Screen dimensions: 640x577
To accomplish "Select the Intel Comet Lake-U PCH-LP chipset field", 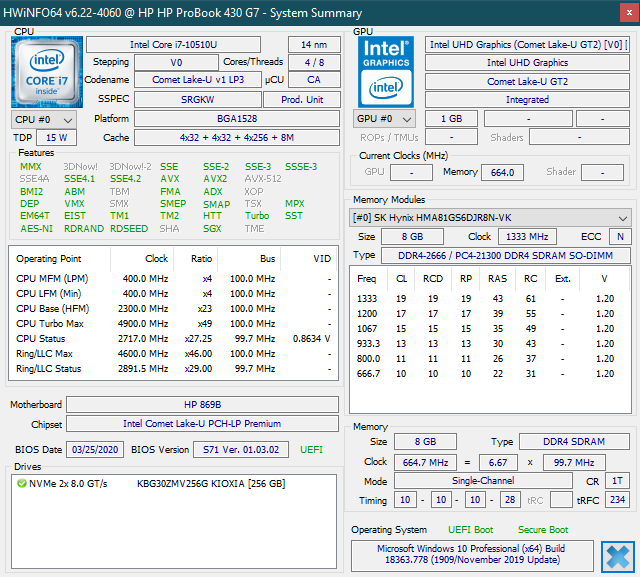I will pyautogui.click(x=203, y=424).
